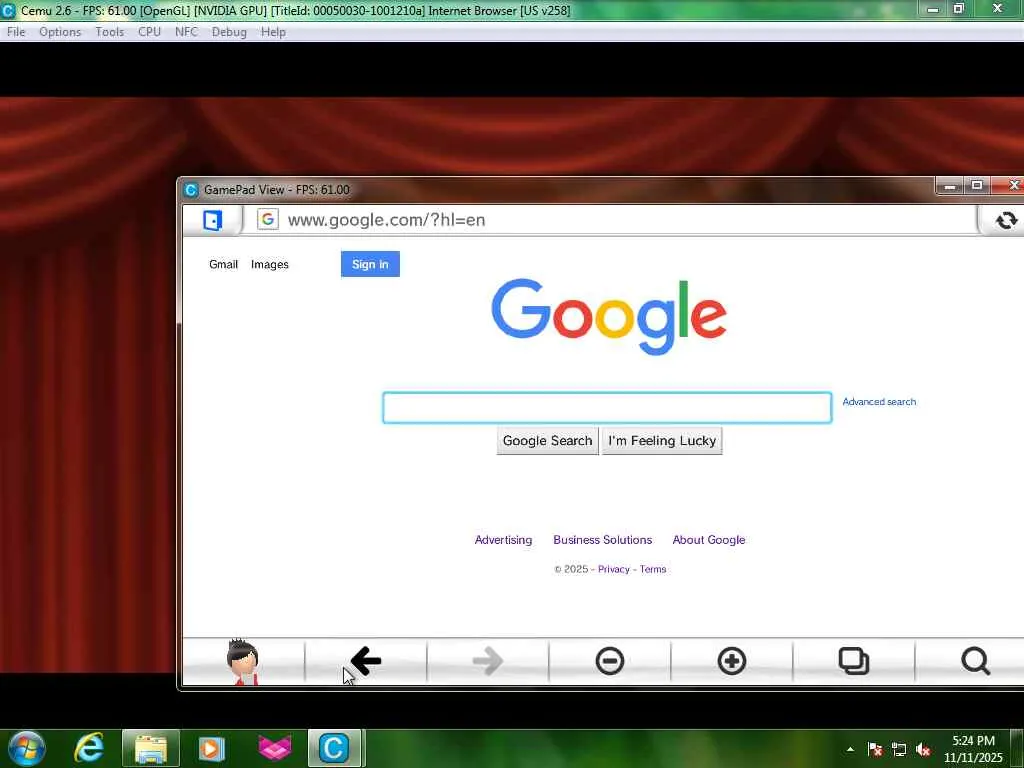Open search with the magnifying glass icon
The width and height of the screenshot is (1024, 768).
(975, 661)
